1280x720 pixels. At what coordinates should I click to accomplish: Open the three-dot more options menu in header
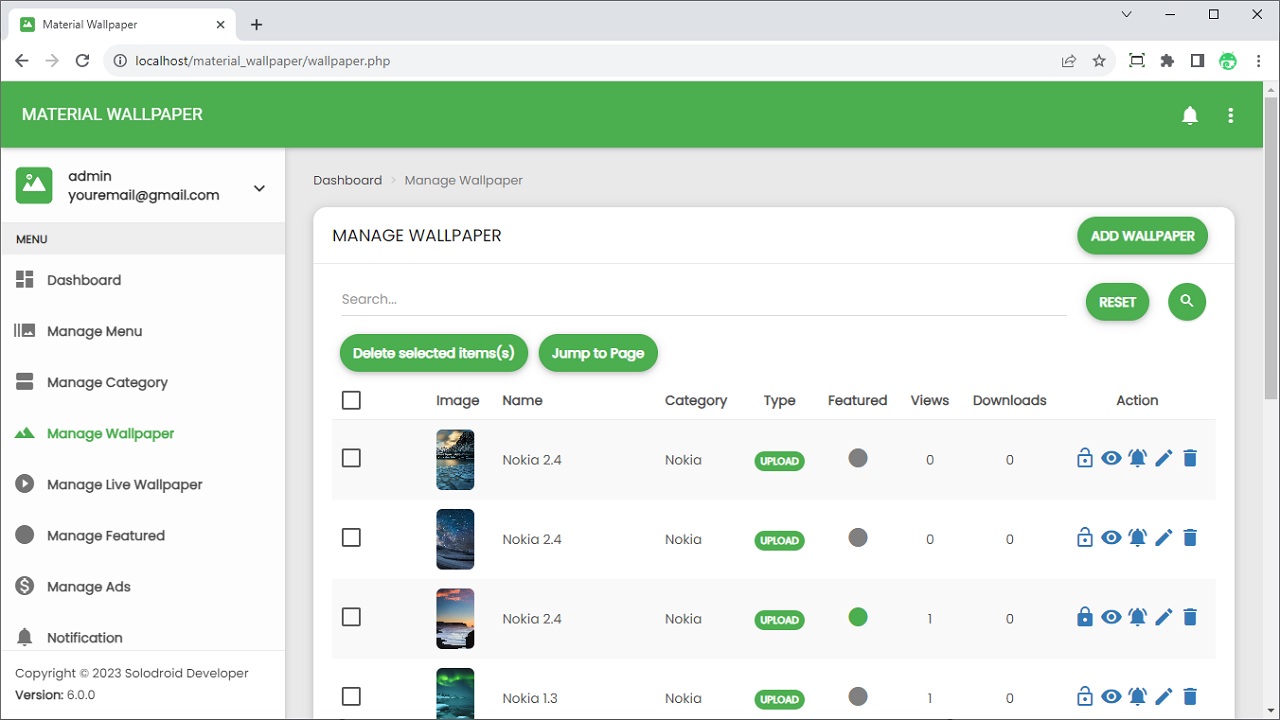click(1231, 115)
